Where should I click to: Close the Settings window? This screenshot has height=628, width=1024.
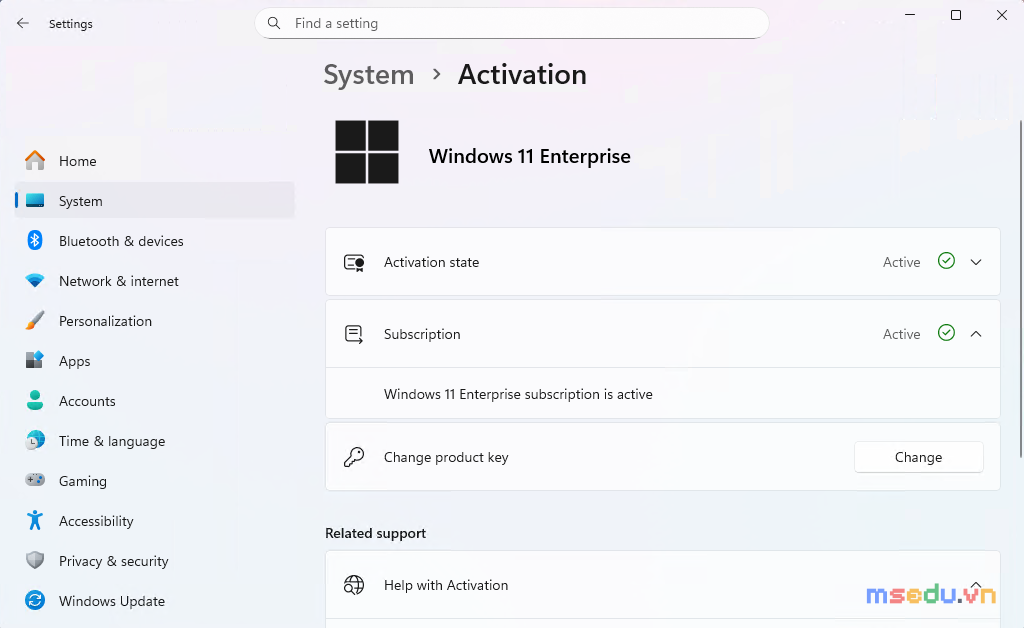pos(1002,14)
